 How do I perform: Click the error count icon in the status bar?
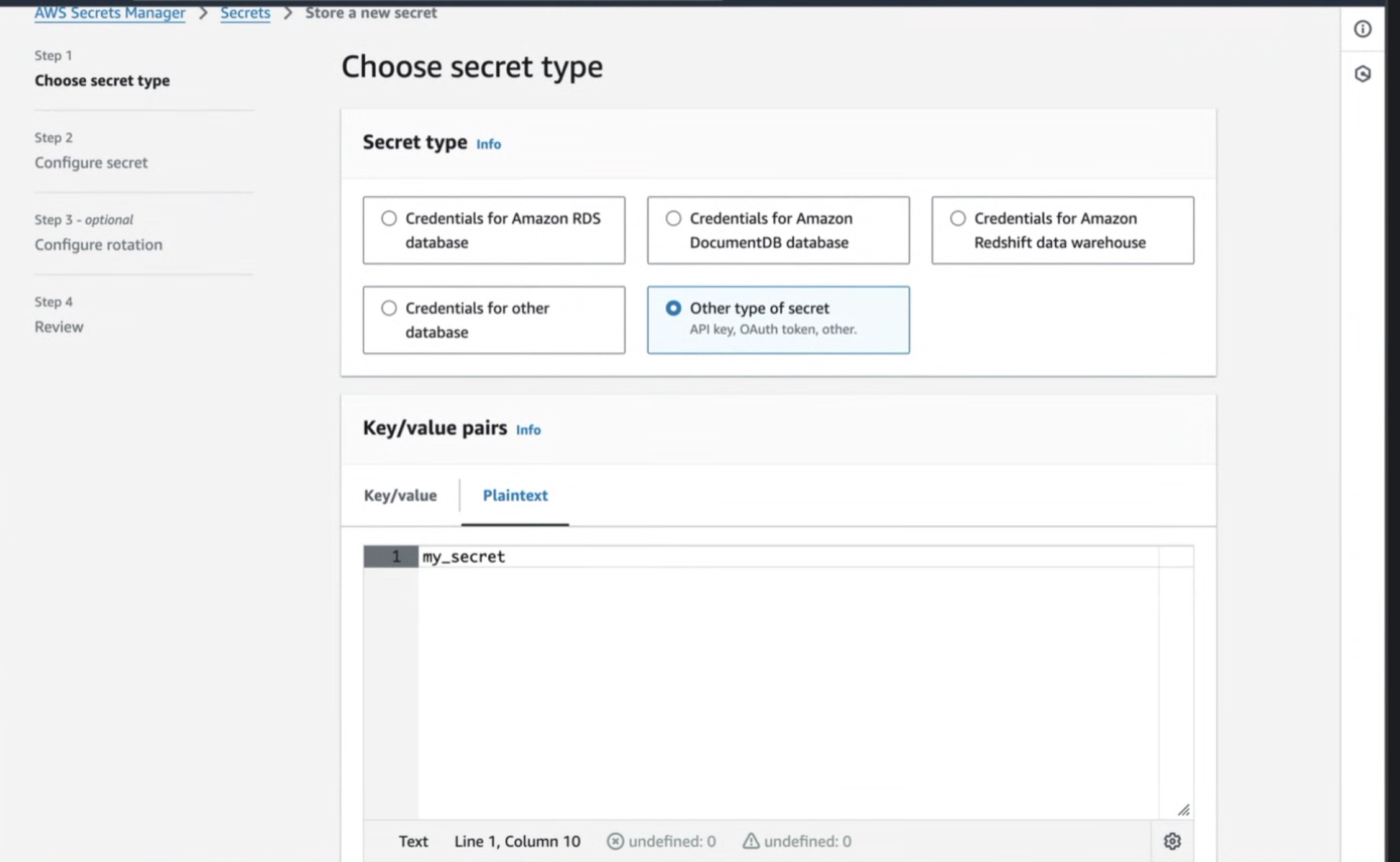[x=615, y=841]
